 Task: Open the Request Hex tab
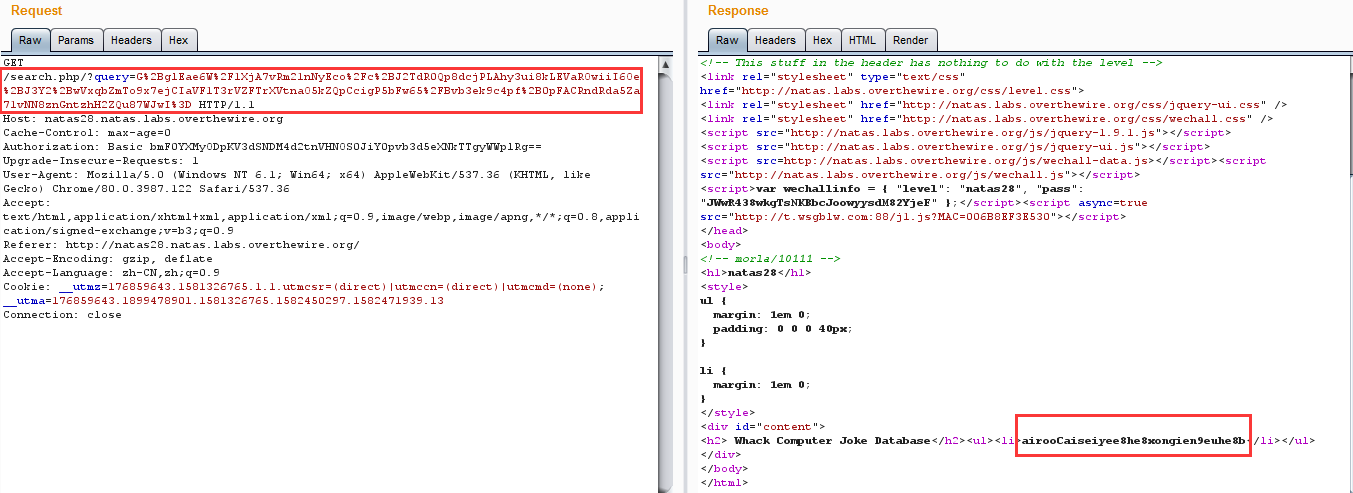(x=178, y=40)
